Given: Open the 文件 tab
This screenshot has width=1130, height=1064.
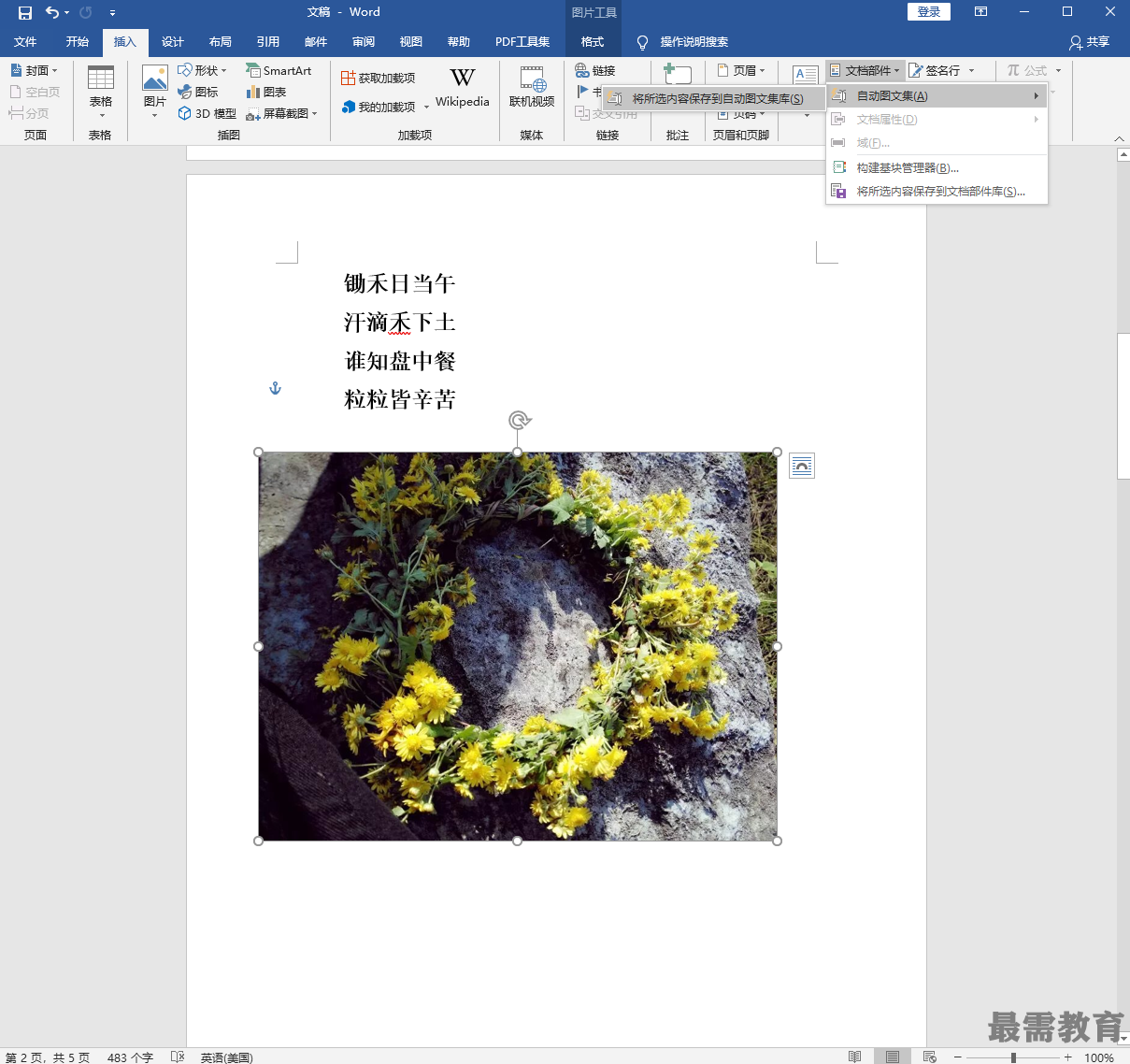Looking at the screenshot, I should [x=25, y=41].
